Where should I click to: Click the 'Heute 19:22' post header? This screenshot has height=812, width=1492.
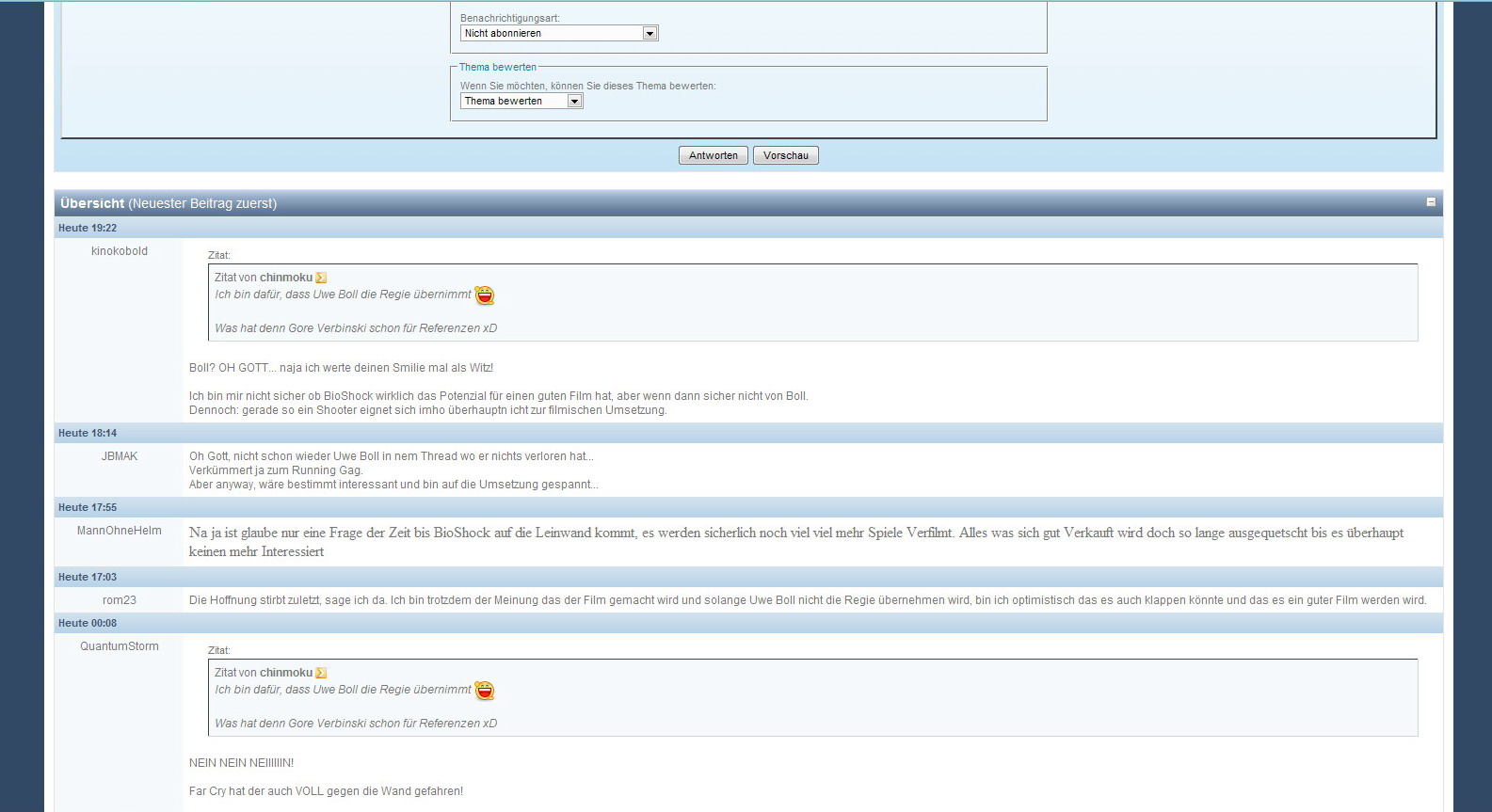coord(748,228)
